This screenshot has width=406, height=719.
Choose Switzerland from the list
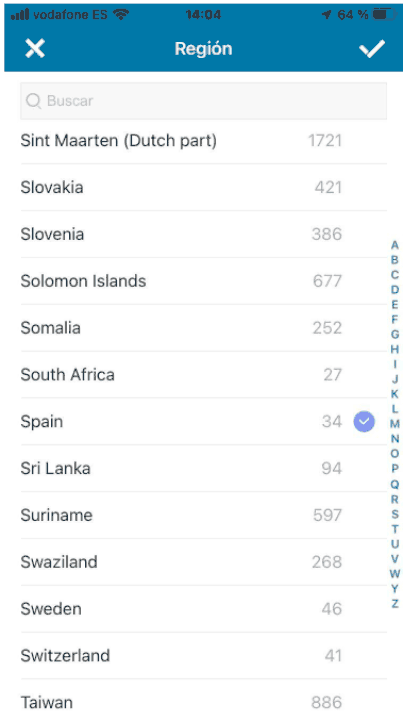coord(204,655)
